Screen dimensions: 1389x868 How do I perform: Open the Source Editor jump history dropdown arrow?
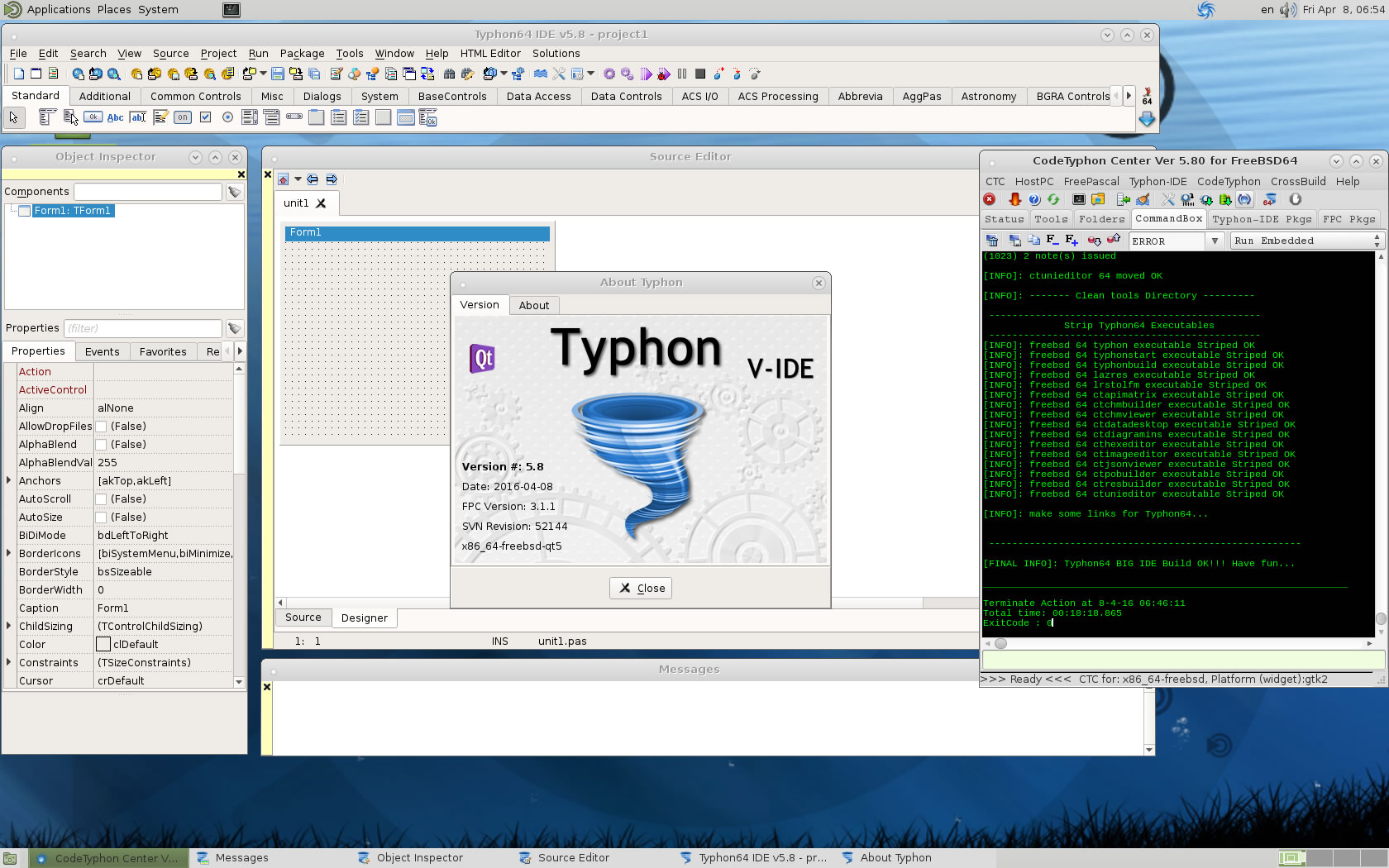click(x=298, y=179)
